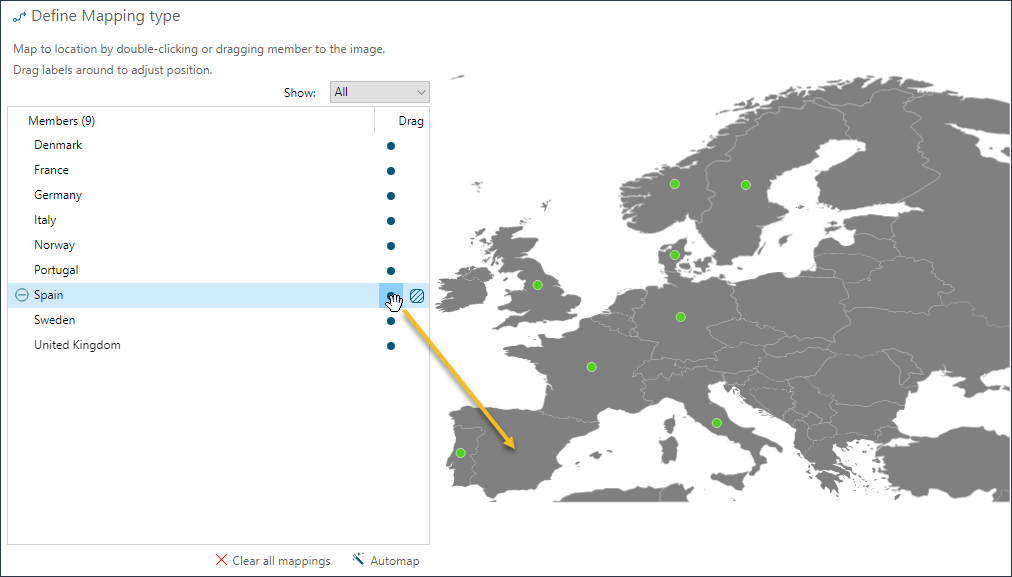Select the green marker on Germany
The height and width of the screenshot is (577, 1012).
pyautogui.click(x=680, y=317)
